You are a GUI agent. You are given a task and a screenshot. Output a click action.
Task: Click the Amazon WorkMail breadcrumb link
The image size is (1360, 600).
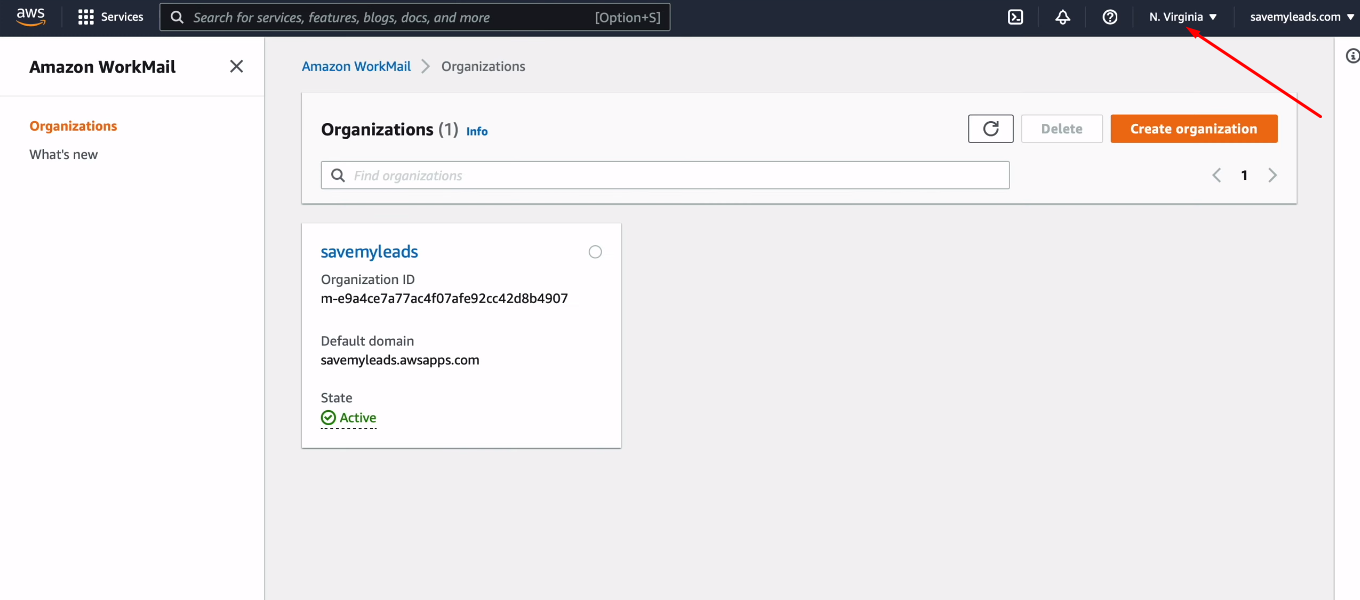coord(356,66)
